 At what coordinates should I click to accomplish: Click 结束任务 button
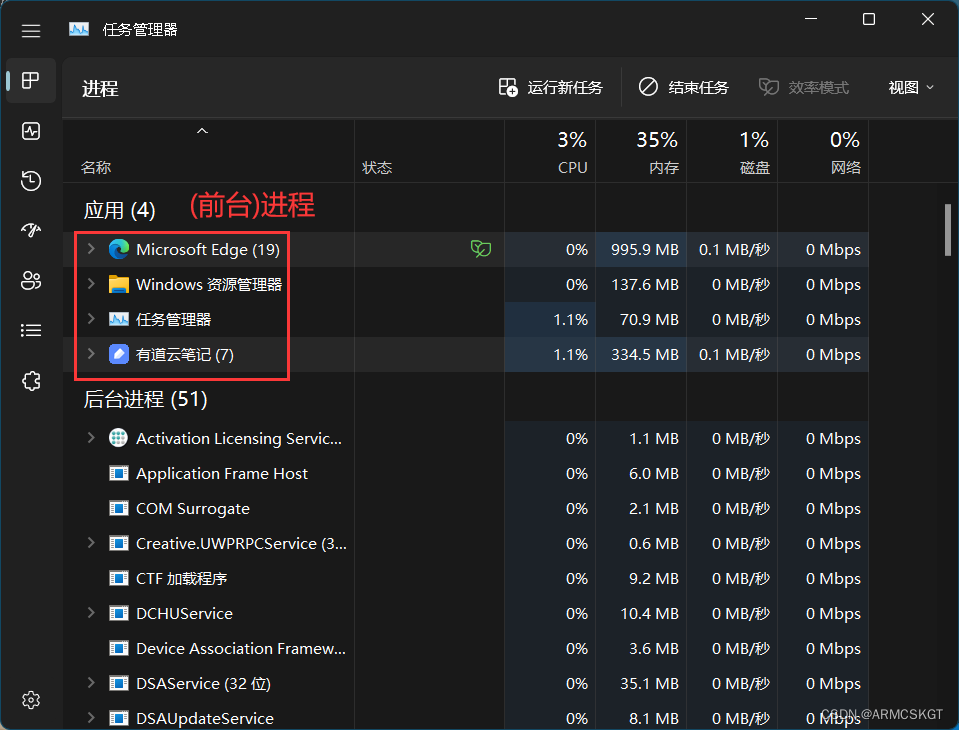pos(684,87)
